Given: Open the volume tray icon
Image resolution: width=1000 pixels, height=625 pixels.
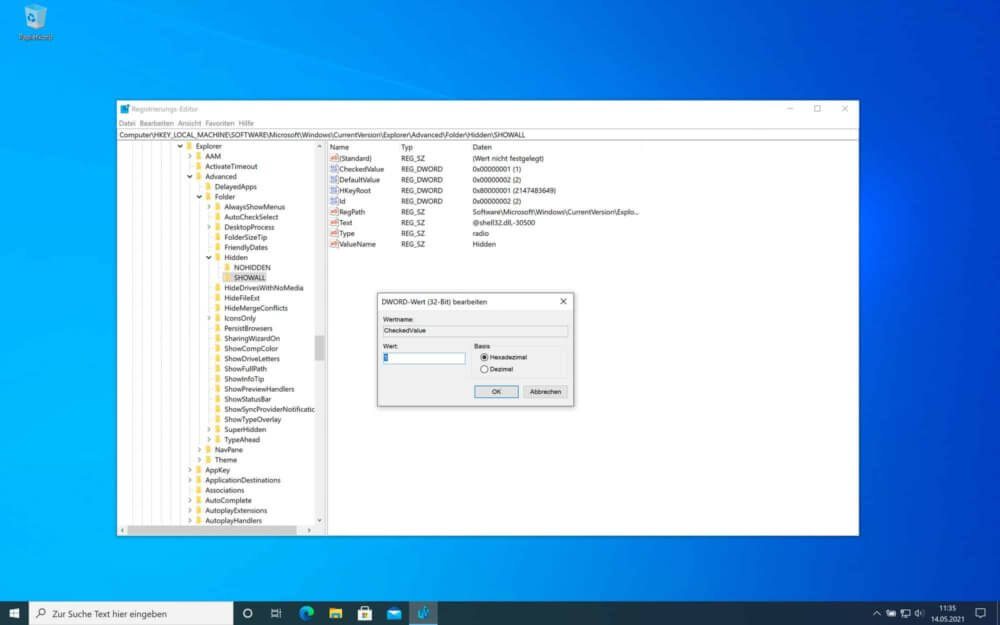Looking at the screenshot, I should [919, 614].
